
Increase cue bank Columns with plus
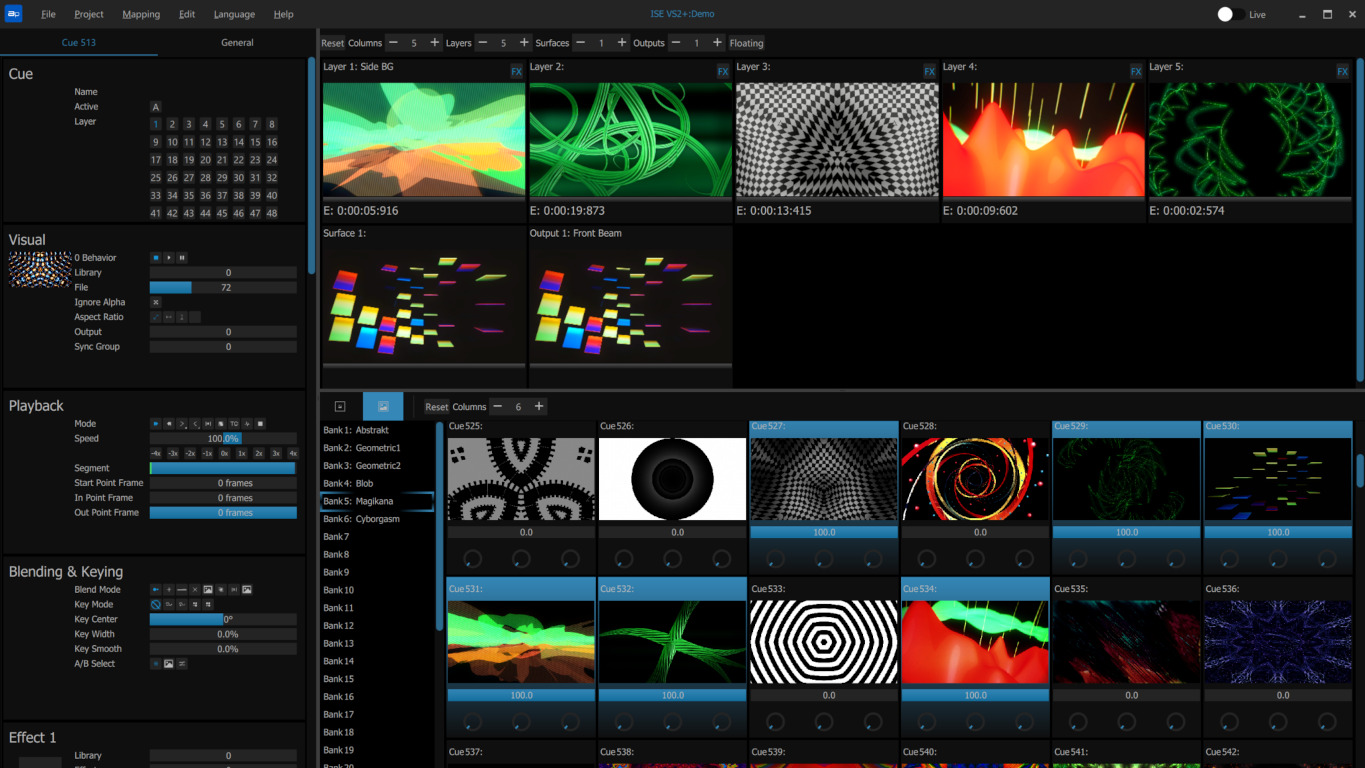(x=539, y=406)
